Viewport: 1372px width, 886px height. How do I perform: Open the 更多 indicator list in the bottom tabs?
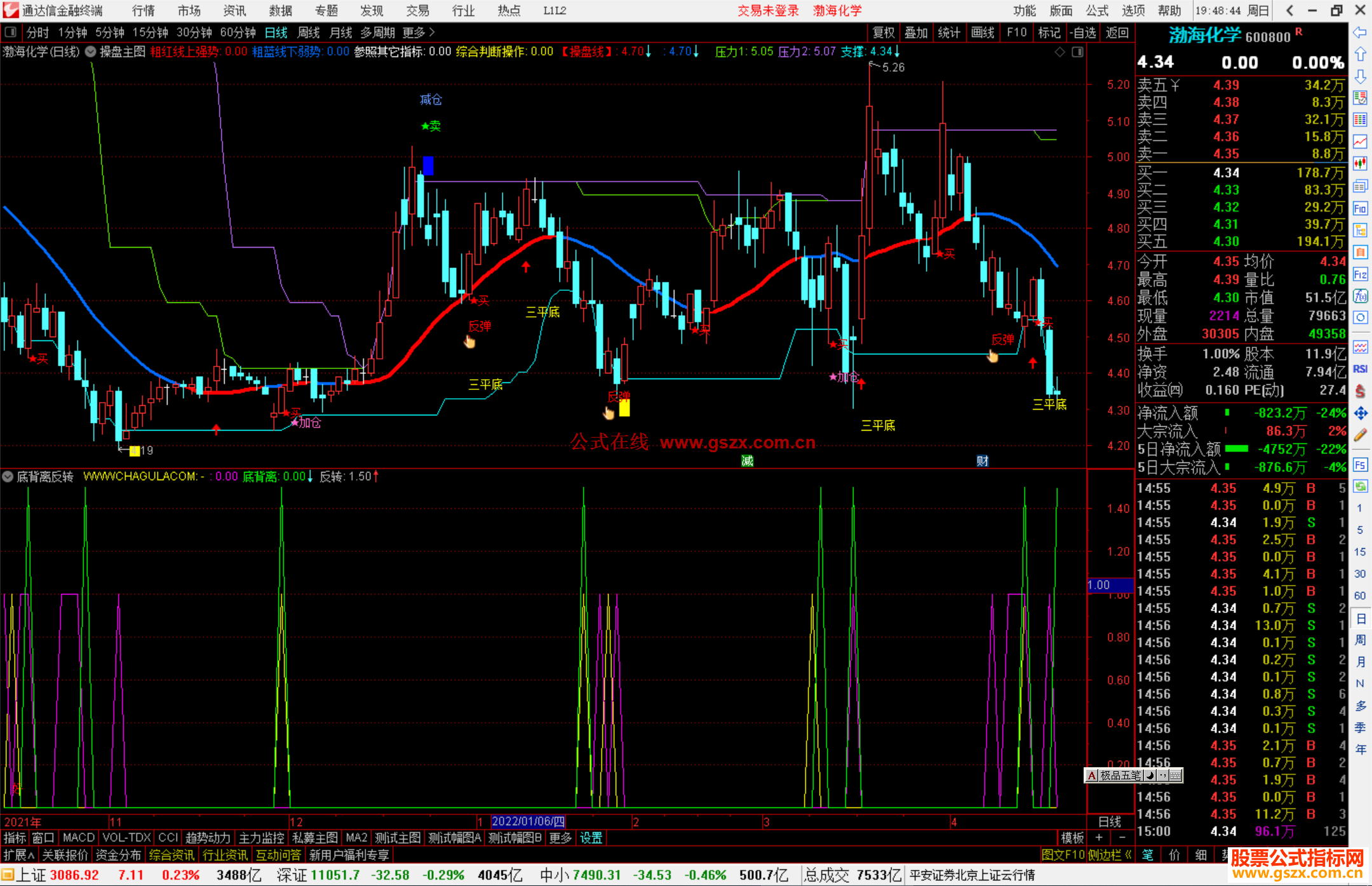(560, 838)
